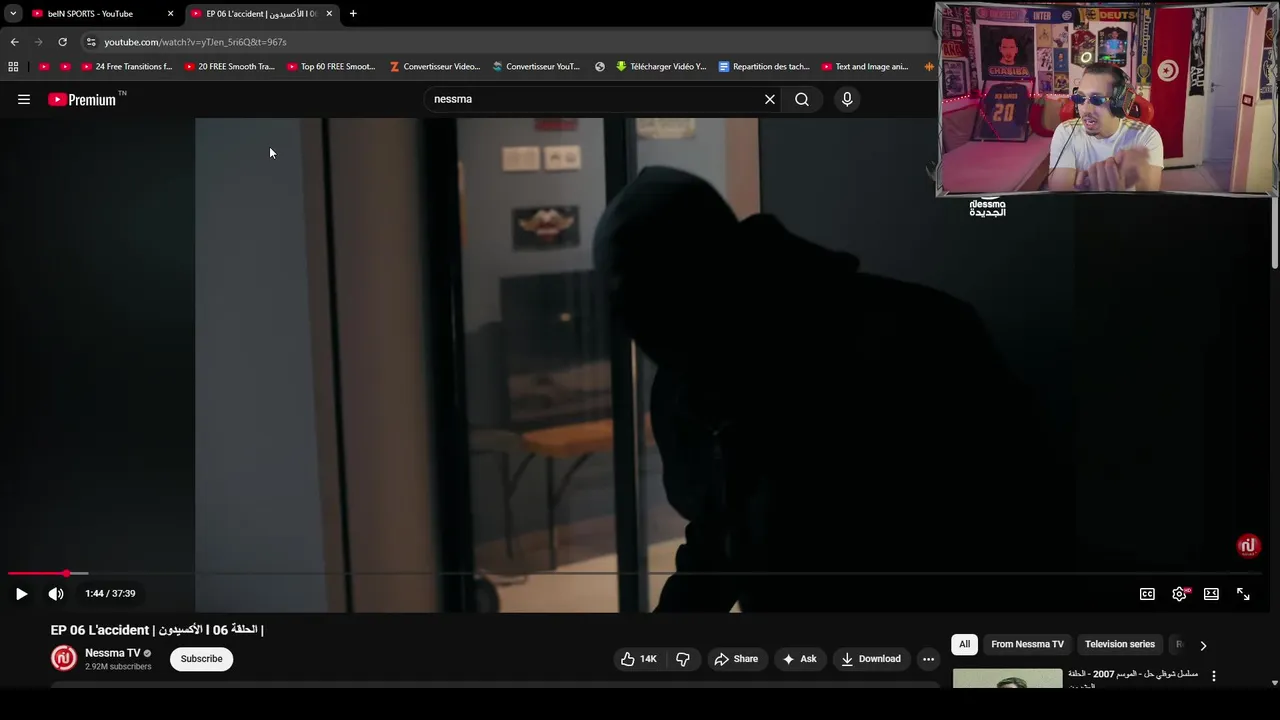Open options for the suggested 2007 video
The image size is (1280, 720).
pyautogui.click(x=1214, y=677)
